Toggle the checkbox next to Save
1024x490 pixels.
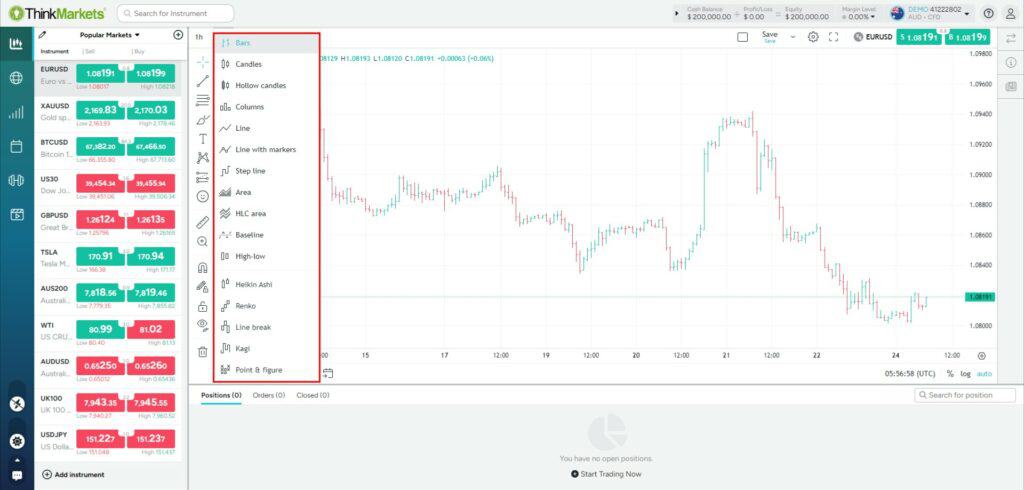pyautogui.click(x=742, y=37)
